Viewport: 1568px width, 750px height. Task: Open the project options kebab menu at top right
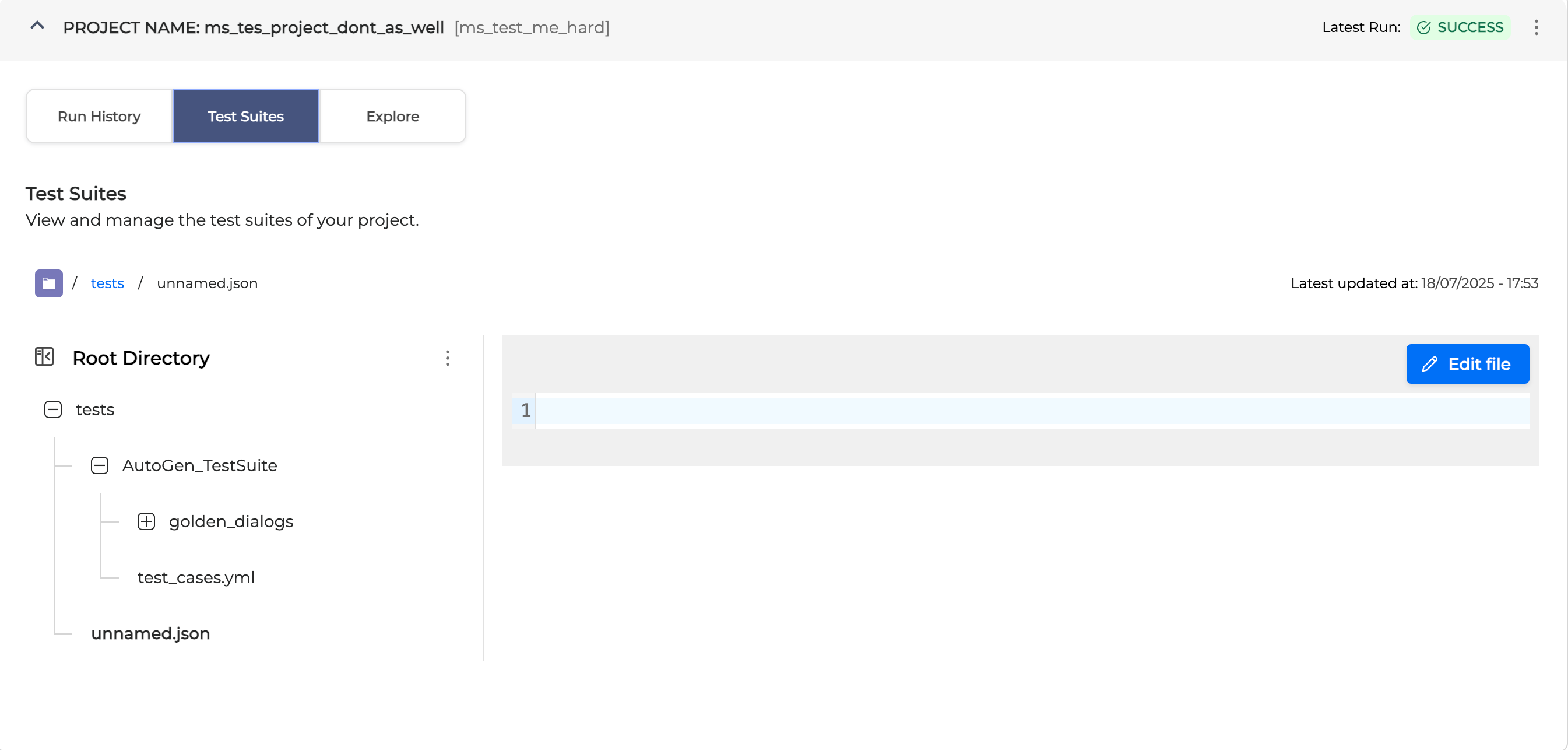pos(1537,27)
